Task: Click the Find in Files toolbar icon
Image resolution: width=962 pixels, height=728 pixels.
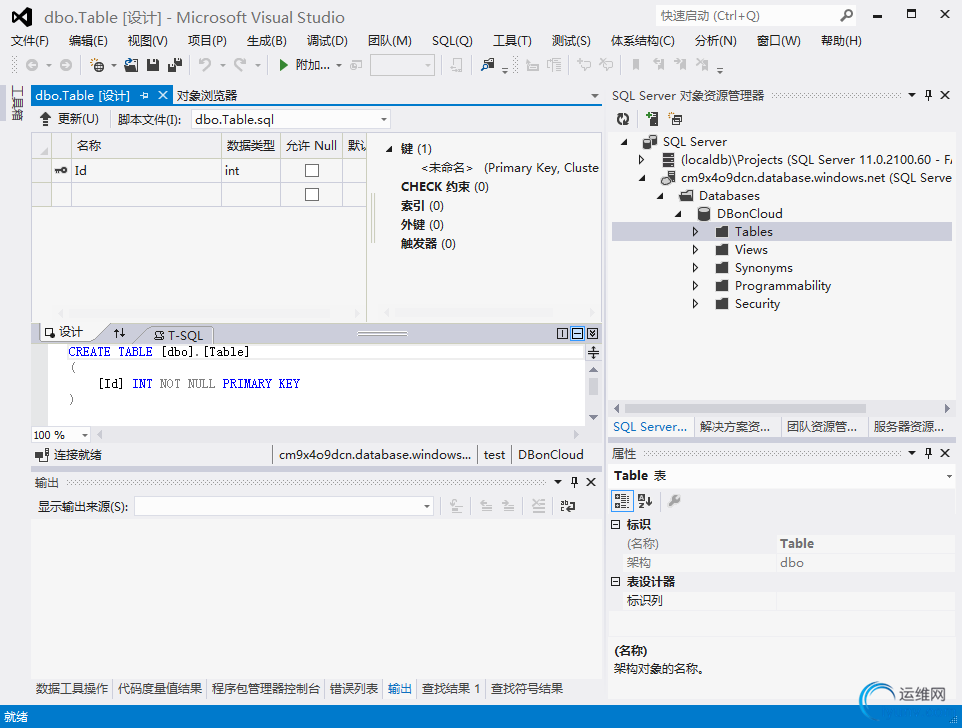Action: click(x=487, y=65)
